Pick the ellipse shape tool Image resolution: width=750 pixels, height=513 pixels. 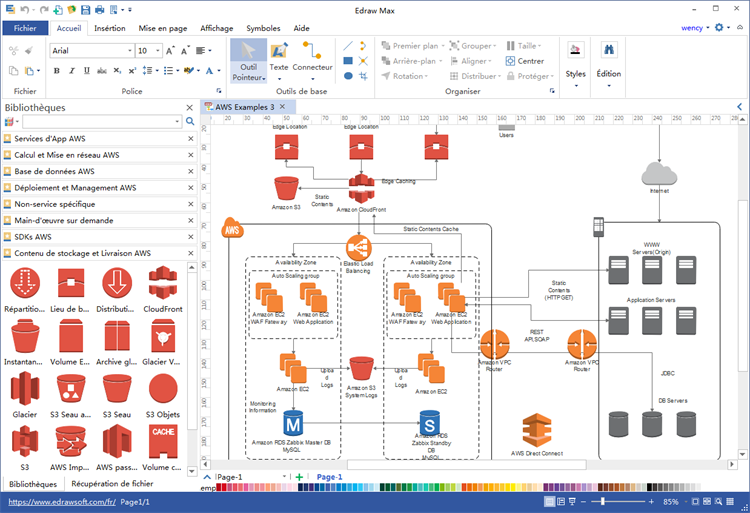[x=348, y=76]
